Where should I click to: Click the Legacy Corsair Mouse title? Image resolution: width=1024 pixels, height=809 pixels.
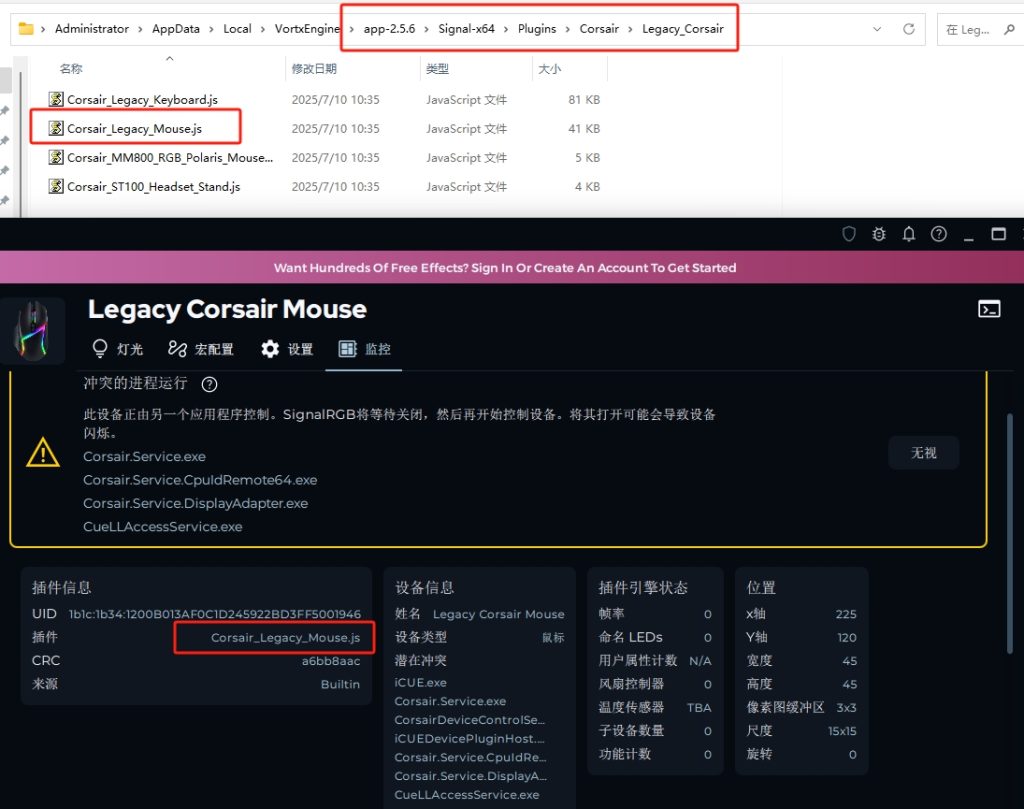227,309
